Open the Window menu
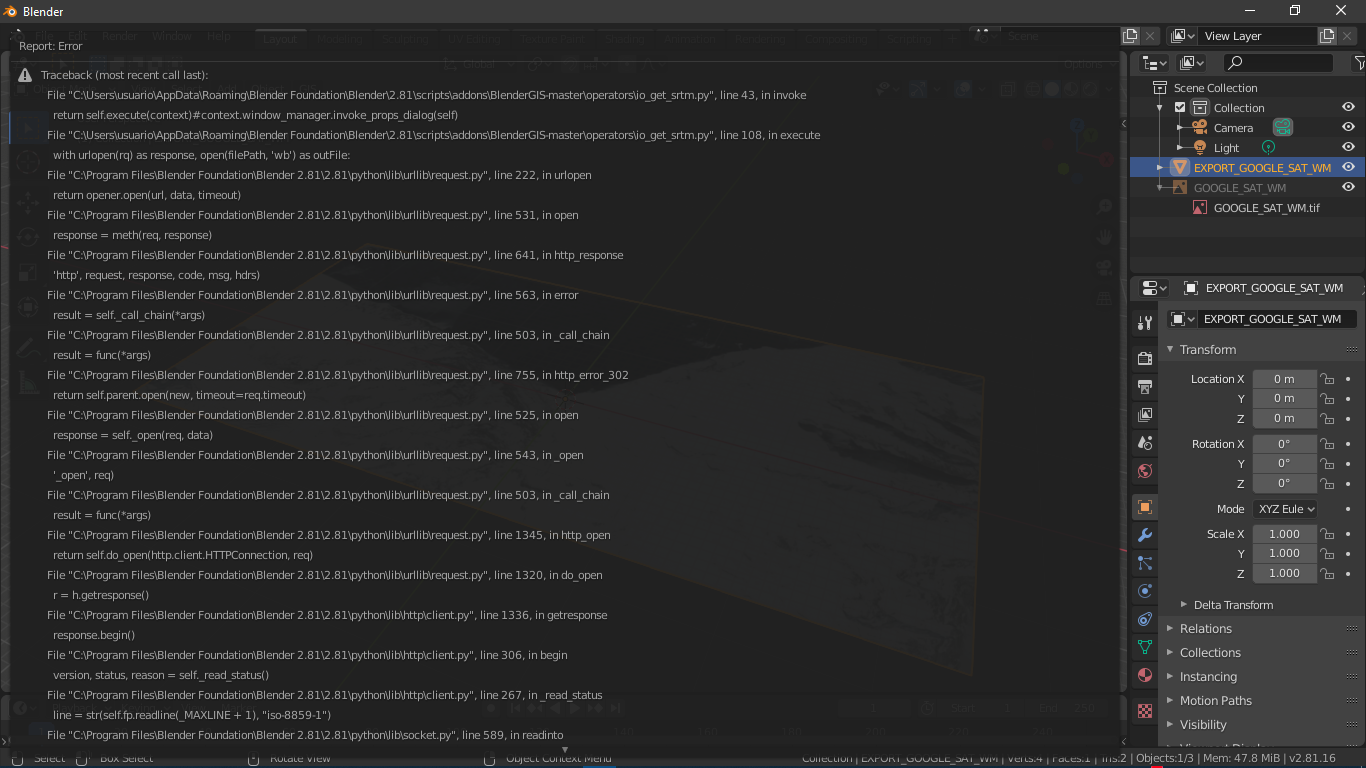This screenshot has width=1366, height=768. [x=172, y=35]
